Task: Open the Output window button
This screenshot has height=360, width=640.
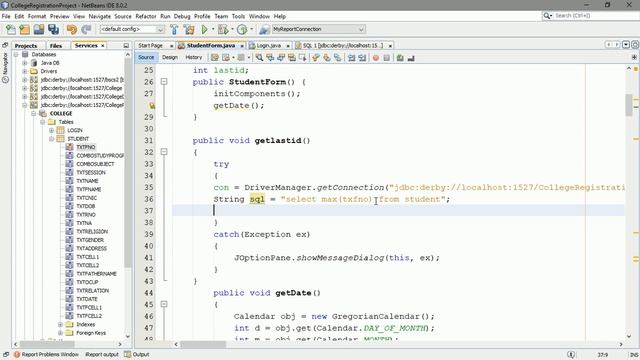Action: [137, 354]
